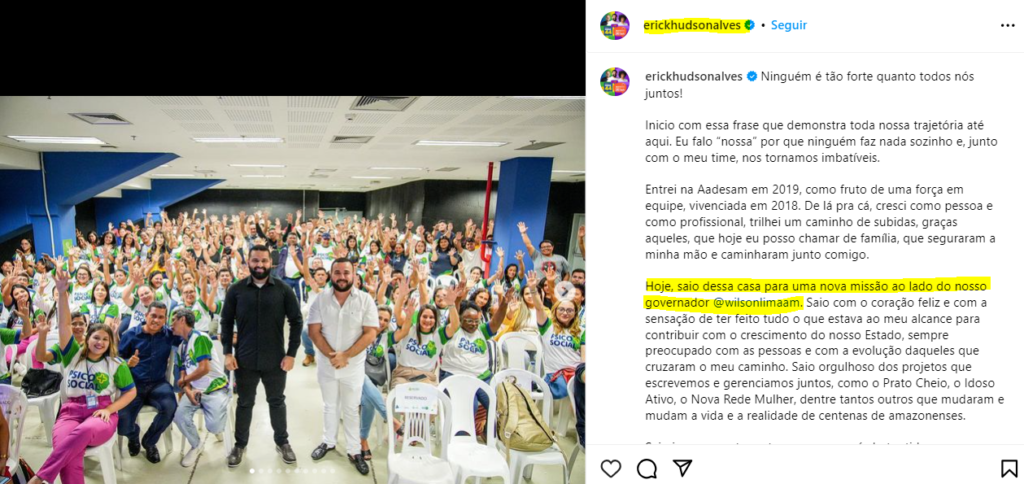Click the header profile avatar picture
Viewport: 1024px width, 484px height.
tap(615, 25)
